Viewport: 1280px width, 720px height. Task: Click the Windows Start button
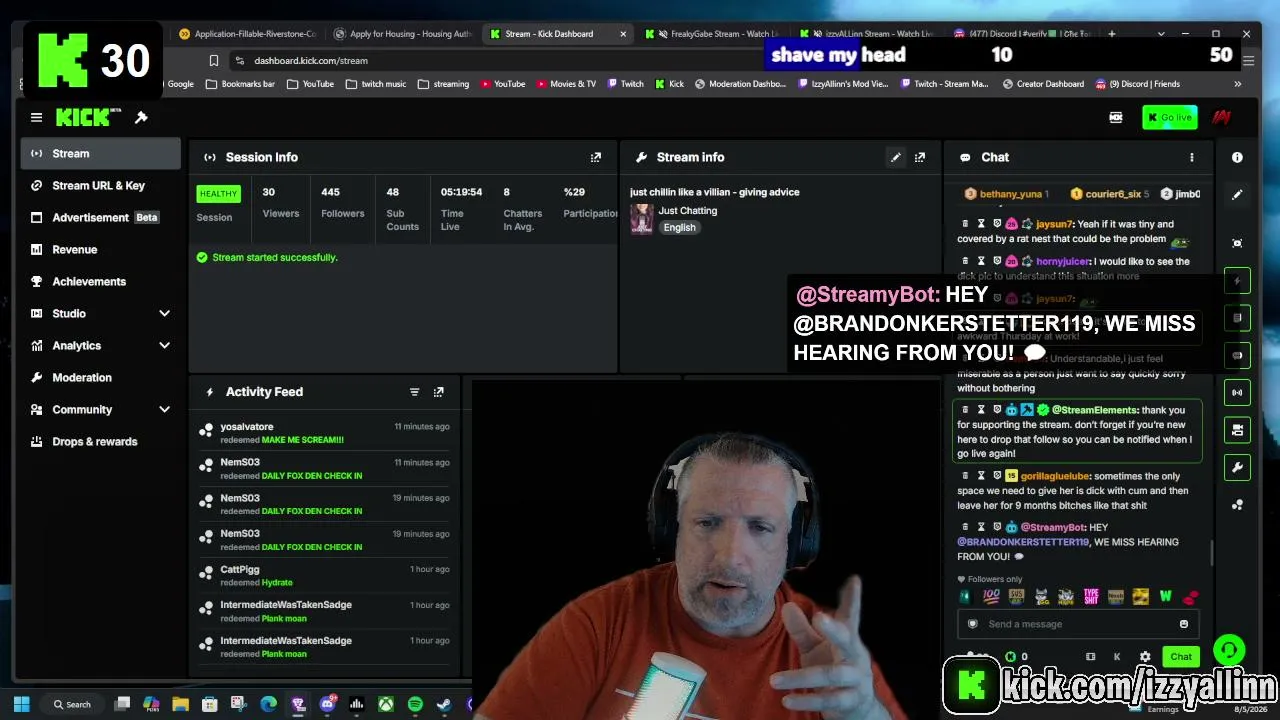[22, 704]
